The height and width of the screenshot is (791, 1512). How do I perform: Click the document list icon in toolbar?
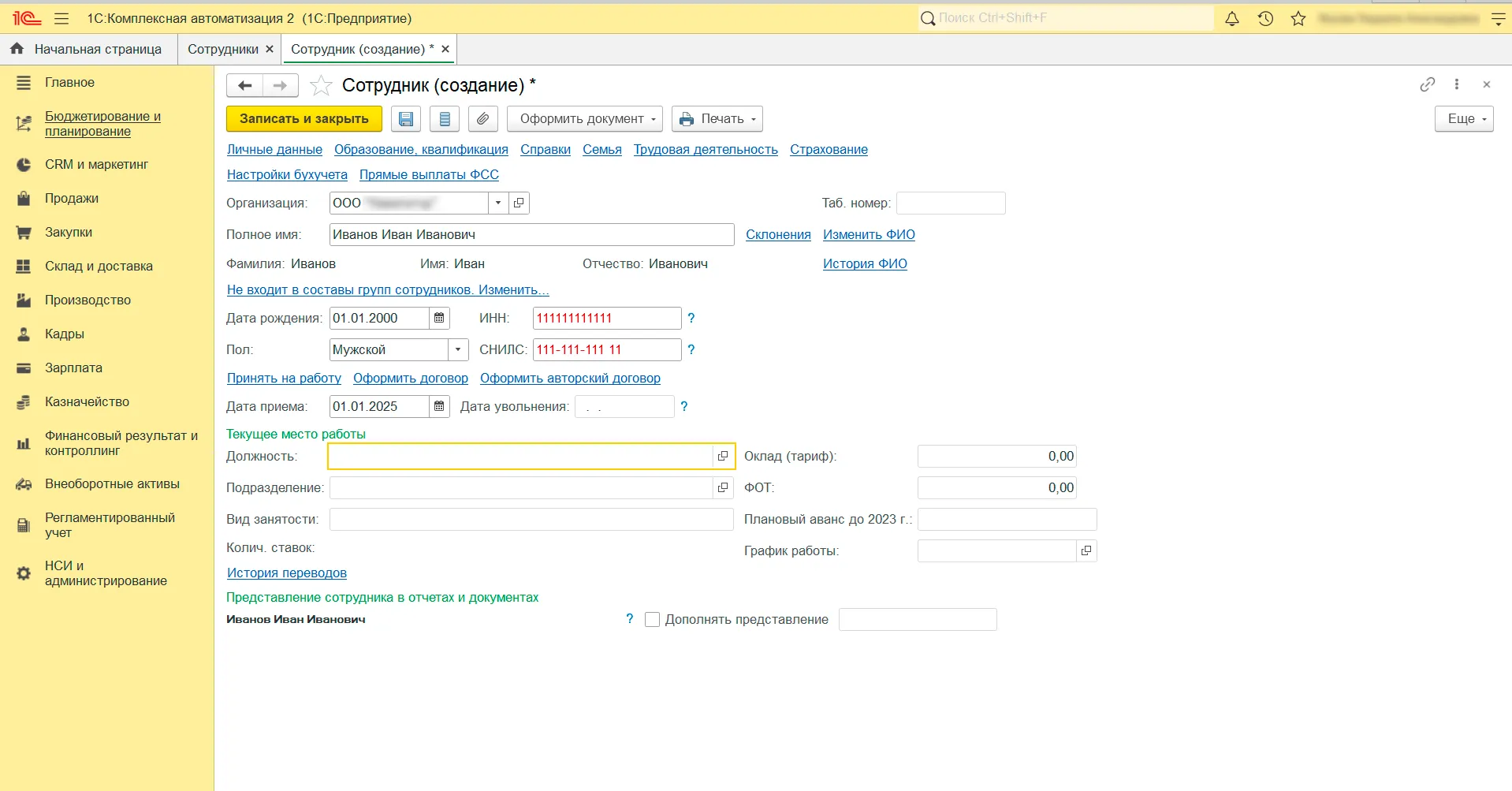tap(445, 119)
